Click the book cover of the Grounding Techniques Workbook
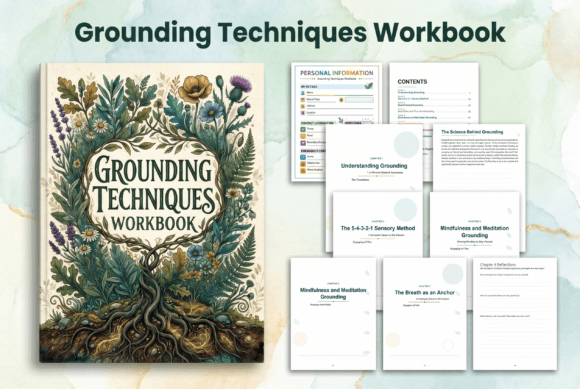The height and width of the screenshot is (389, 580). [152, 213]
